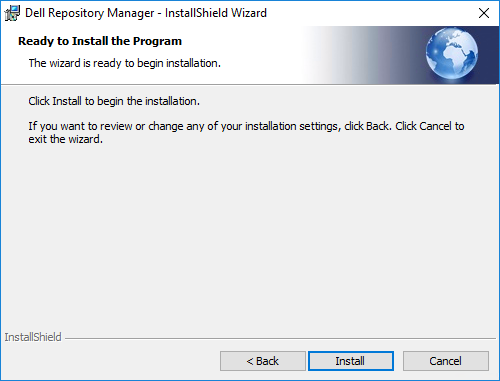
Task: Click the "InstallShield Wizard" words in title bar
Action: pyautogui.click(x=216, y=13)
